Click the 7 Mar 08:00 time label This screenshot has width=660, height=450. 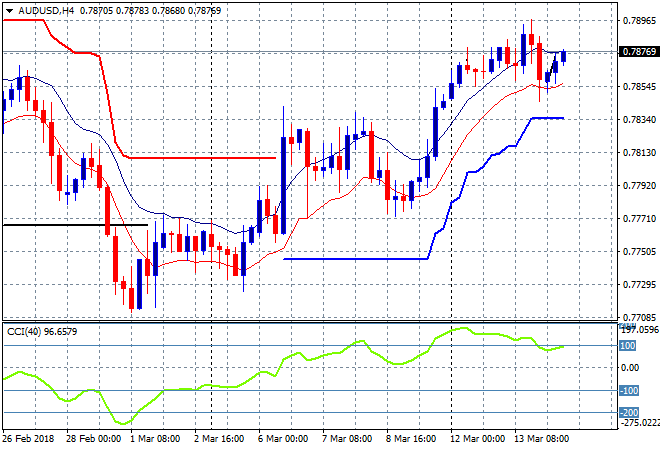click(x=347, y=439)
